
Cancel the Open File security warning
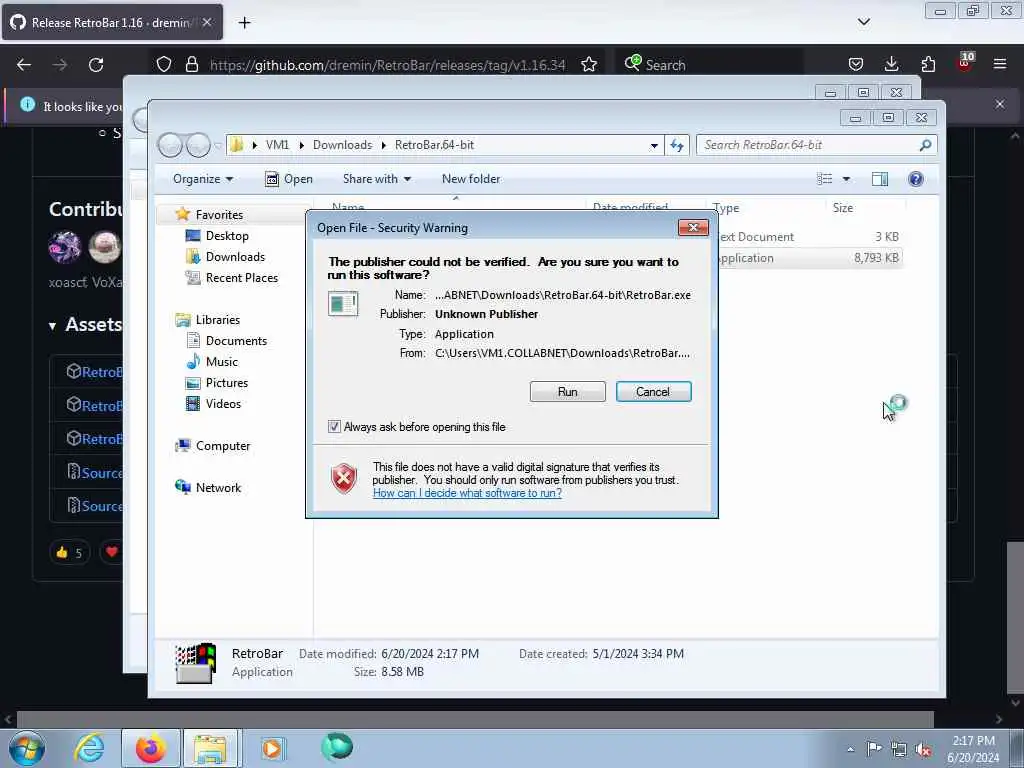pos(653,392)
